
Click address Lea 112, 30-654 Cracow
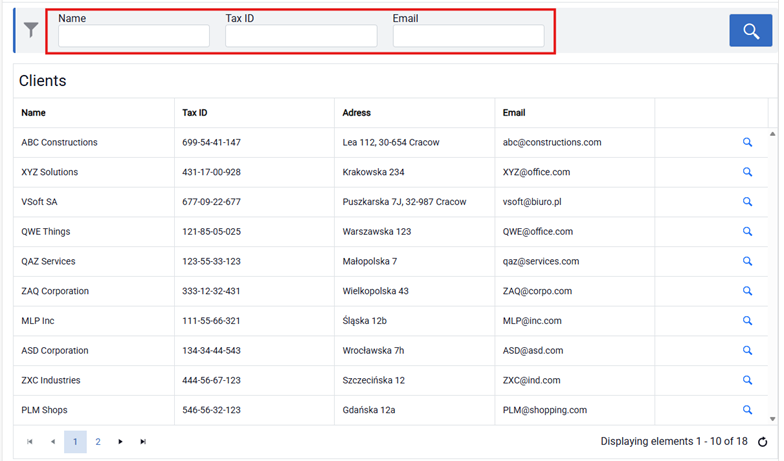click(391, 142)
